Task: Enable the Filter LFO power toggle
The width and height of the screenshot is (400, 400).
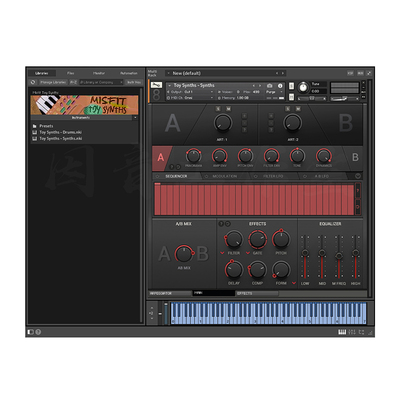Action: tap(256, 176)
